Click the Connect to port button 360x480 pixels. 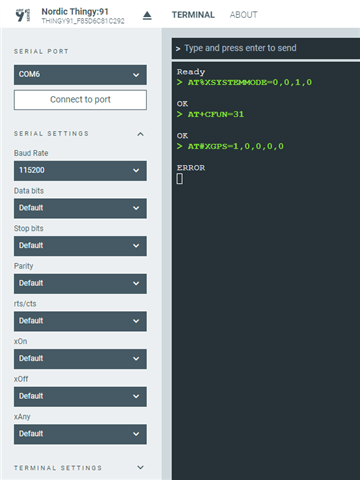pyautogui.click(x=80, y=100)
